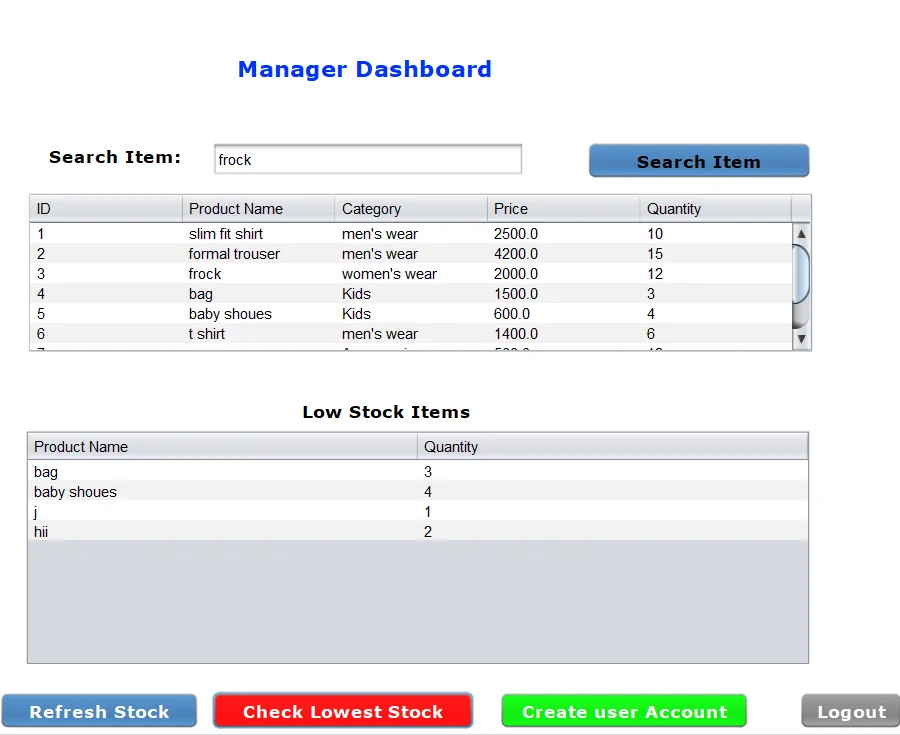The height and width of the screenshot is (735, 900).
Task: Sort by the ID column header
Action: coord(106,209)
